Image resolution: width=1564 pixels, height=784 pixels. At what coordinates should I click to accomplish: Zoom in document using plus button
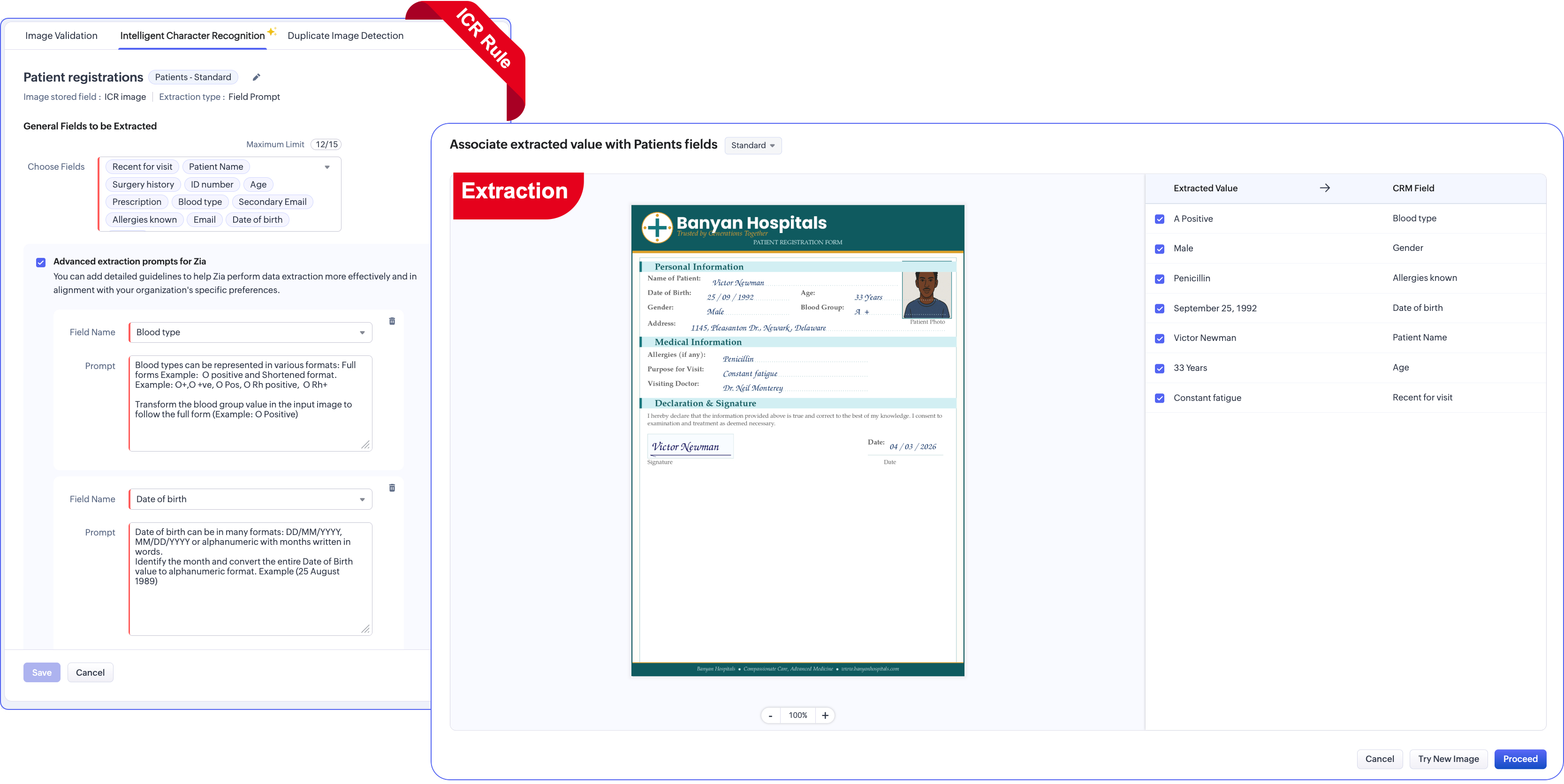pos(825,716)
